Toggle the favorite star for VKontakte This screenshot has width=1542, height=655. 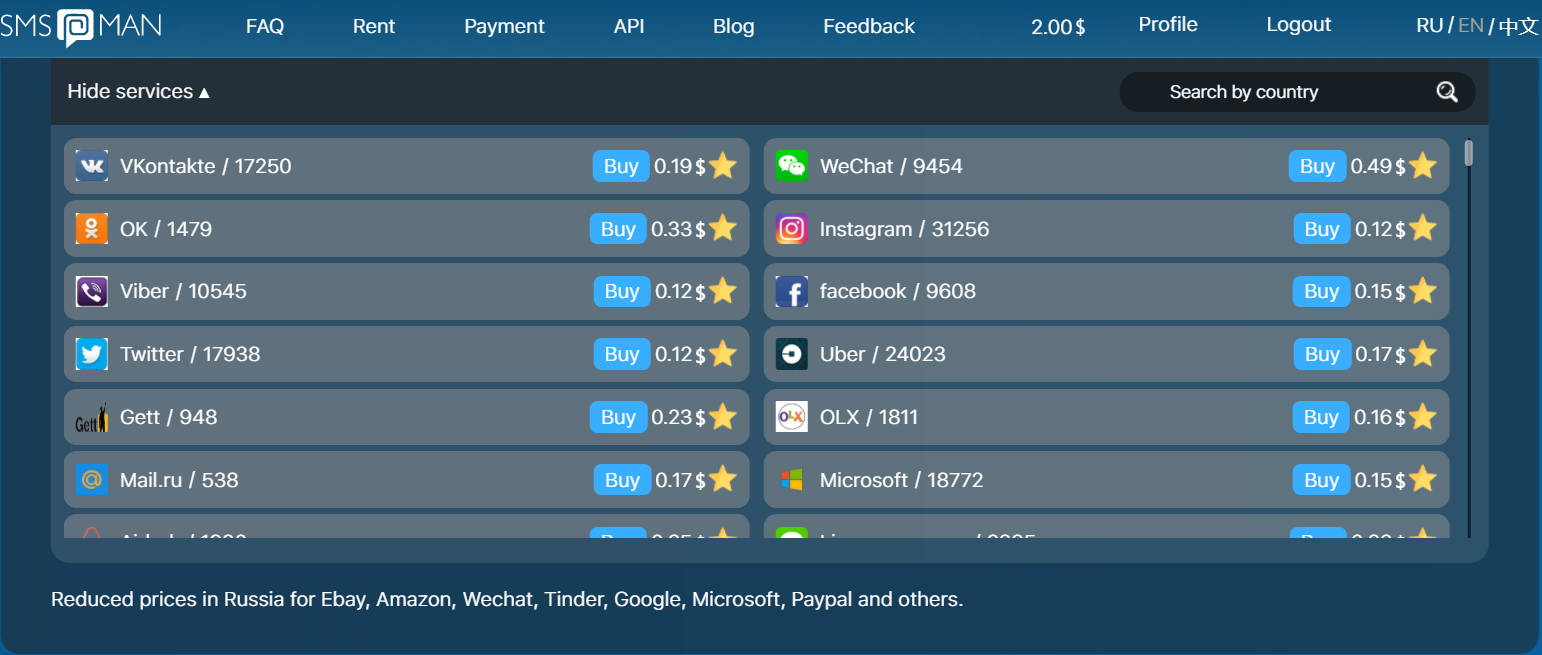point(723,166)
